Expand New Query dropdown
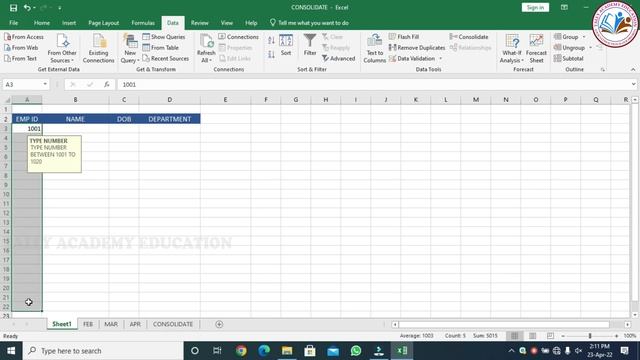The image size is (640, 360). pos(130,56)
